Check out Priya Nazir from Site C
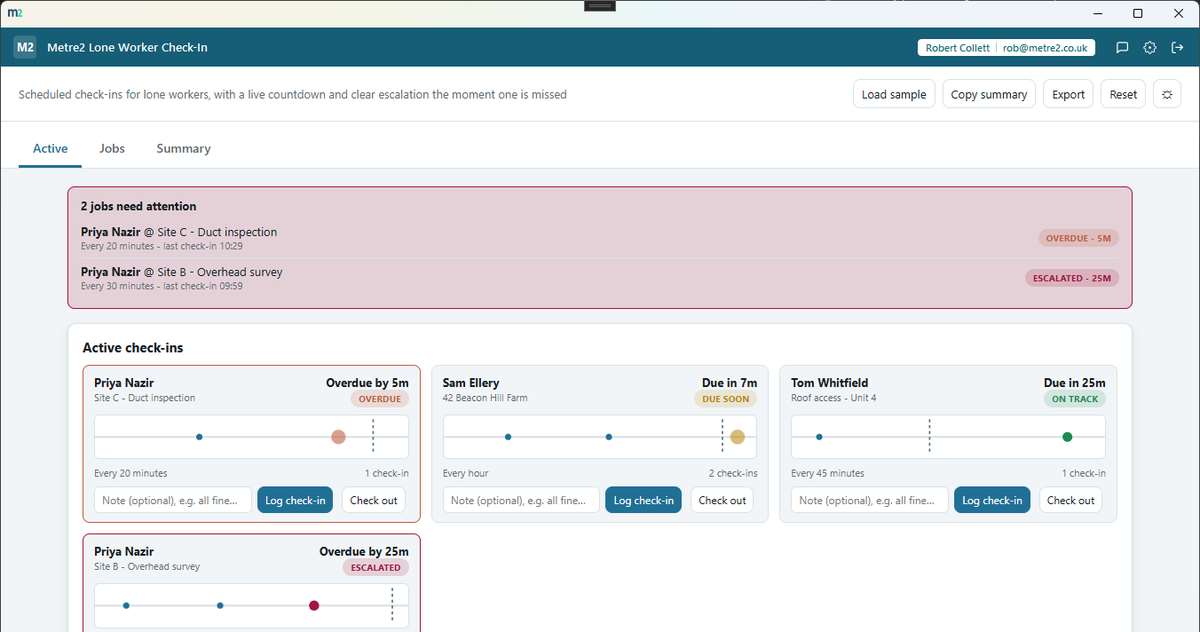 point(373,500)
